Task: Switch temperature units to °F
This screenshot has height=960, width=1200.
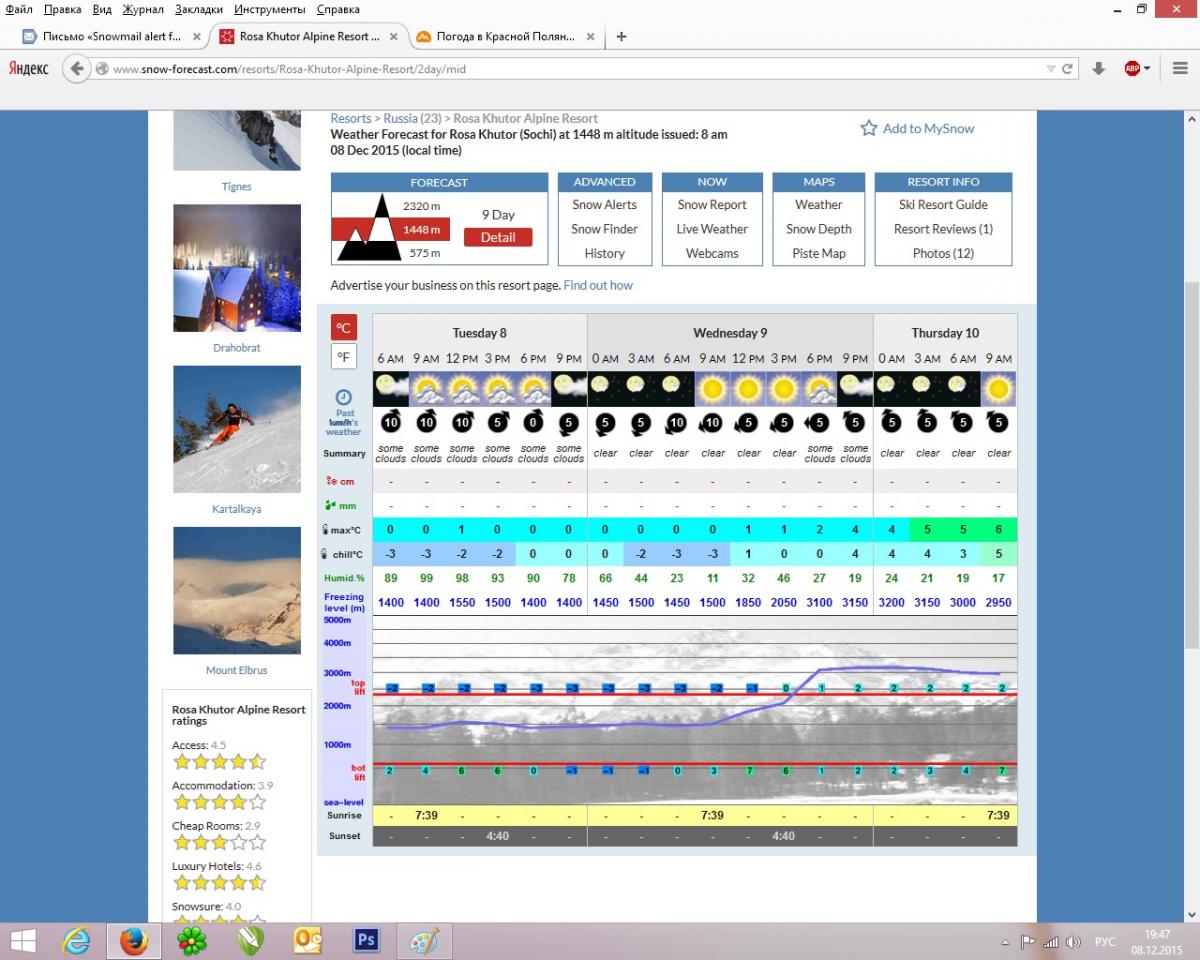Action: point(343,357)
